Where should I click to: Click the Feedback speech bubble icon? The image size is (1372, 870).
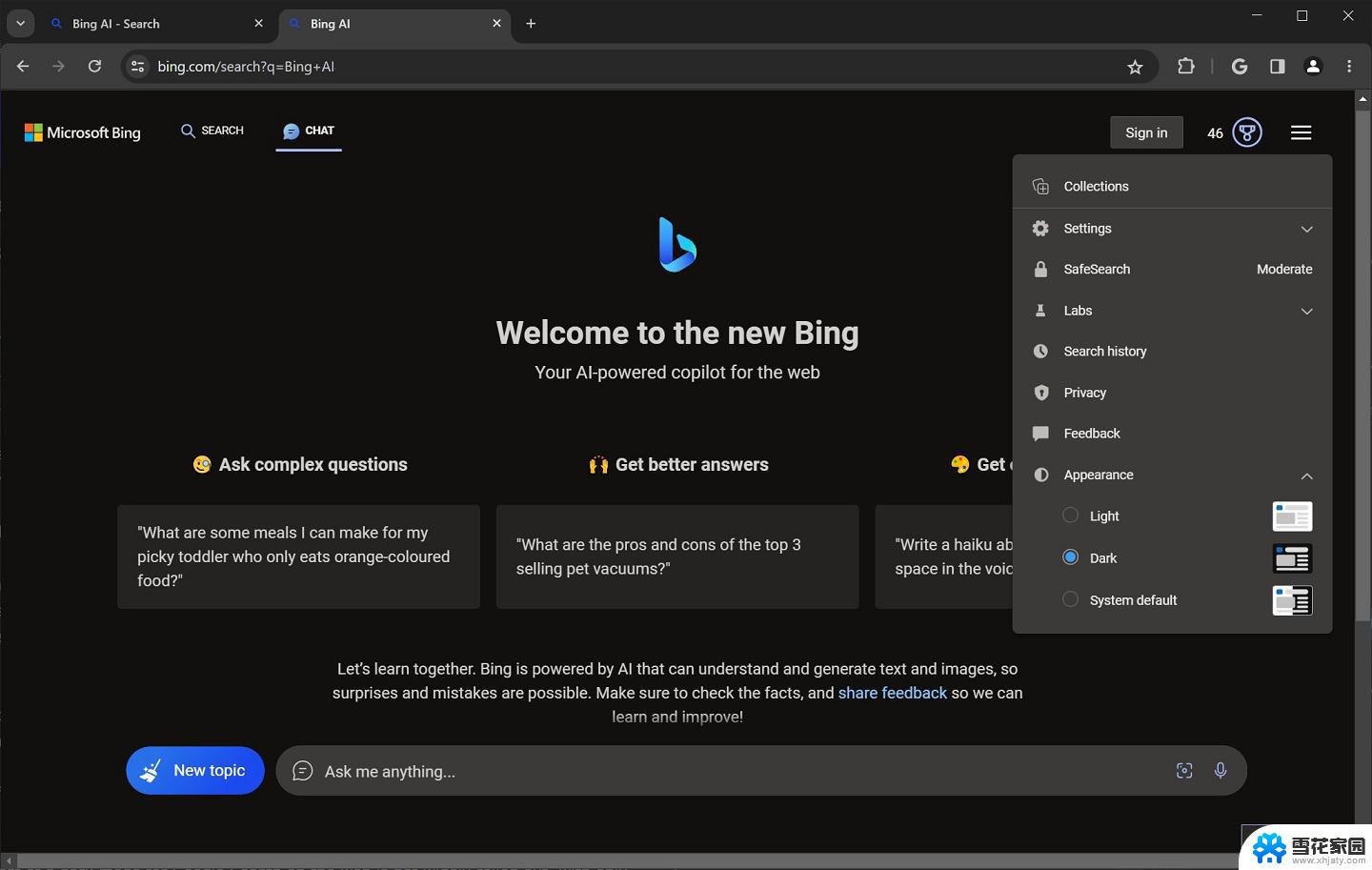point(1040,434)
